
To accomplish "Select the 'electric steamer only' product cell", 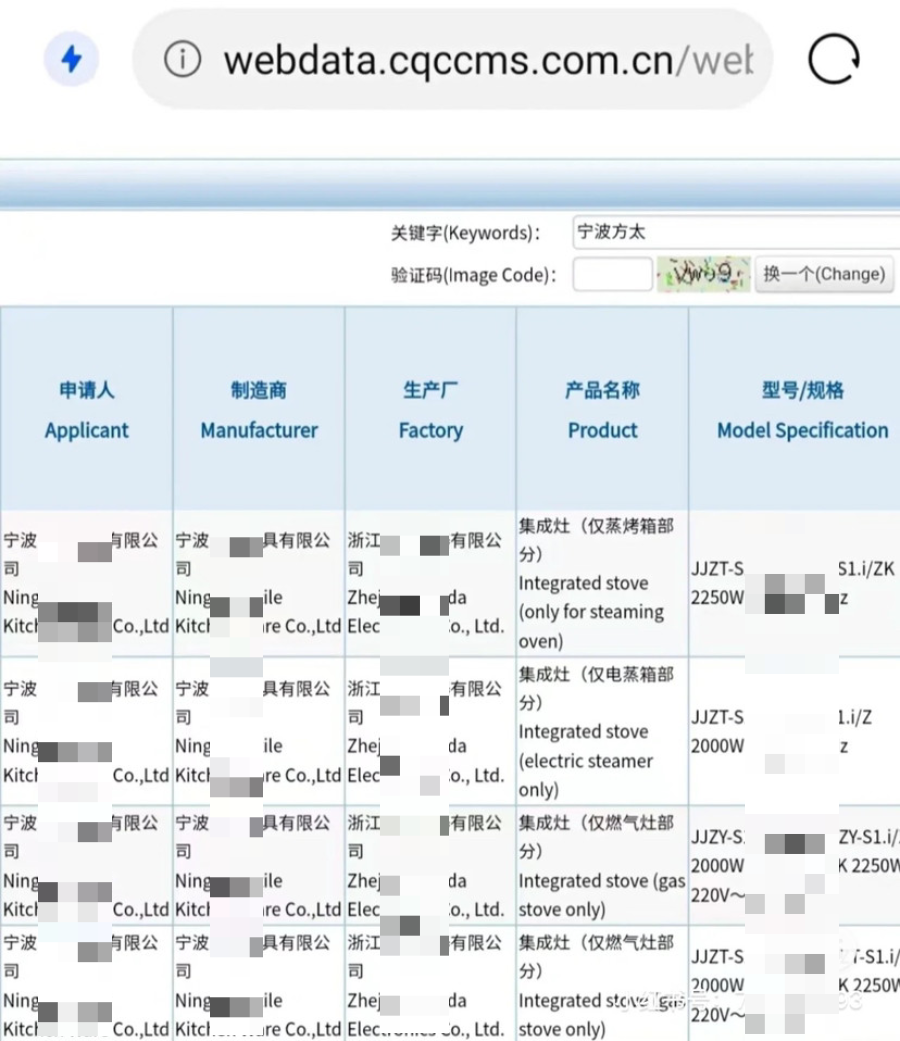I will [603, 732].
